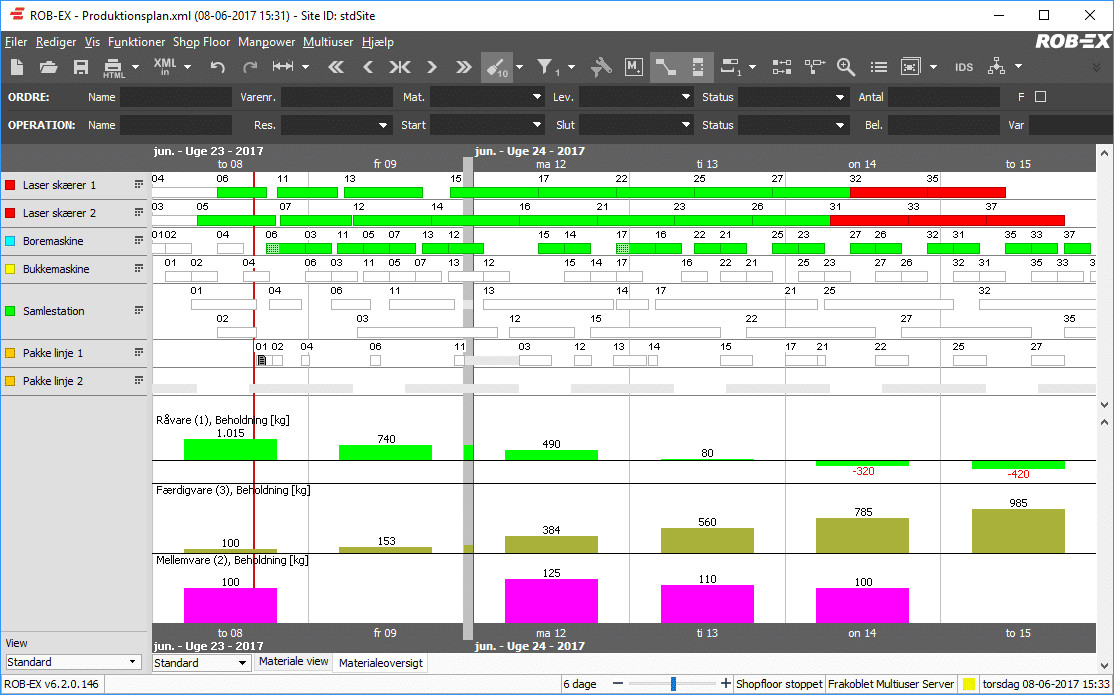Screen dimensions: 1114x695
Task: Click the filter funnel icon
Action: point(546,67)
